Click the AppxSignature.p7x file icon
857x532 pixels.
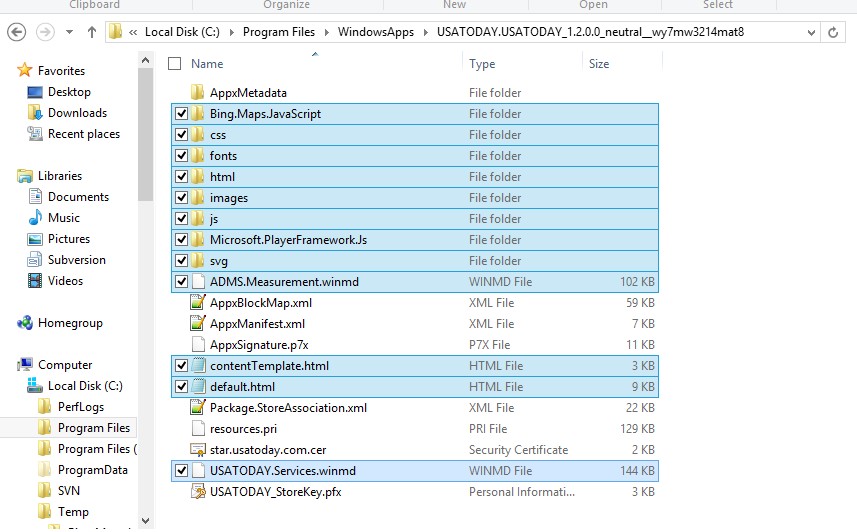click(198, 344)
